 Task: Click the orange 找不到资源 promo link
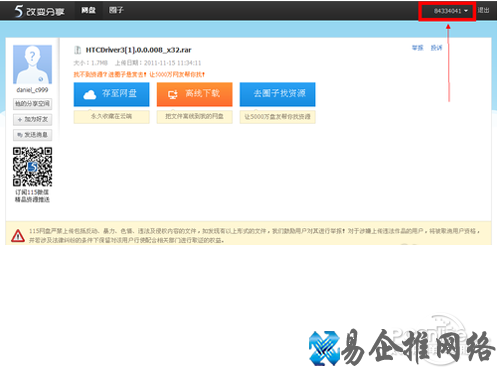point(139,74)
